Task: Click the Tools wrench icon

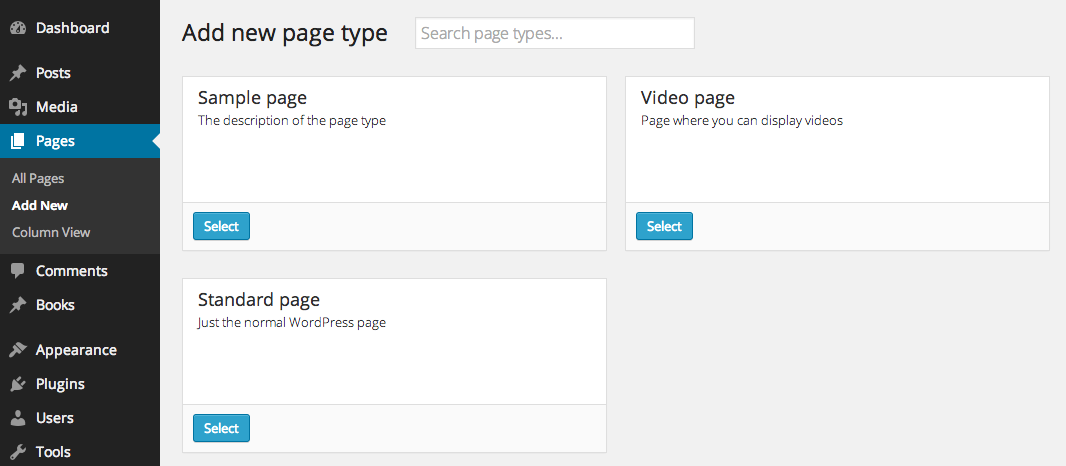Action: tap(18, 452)
